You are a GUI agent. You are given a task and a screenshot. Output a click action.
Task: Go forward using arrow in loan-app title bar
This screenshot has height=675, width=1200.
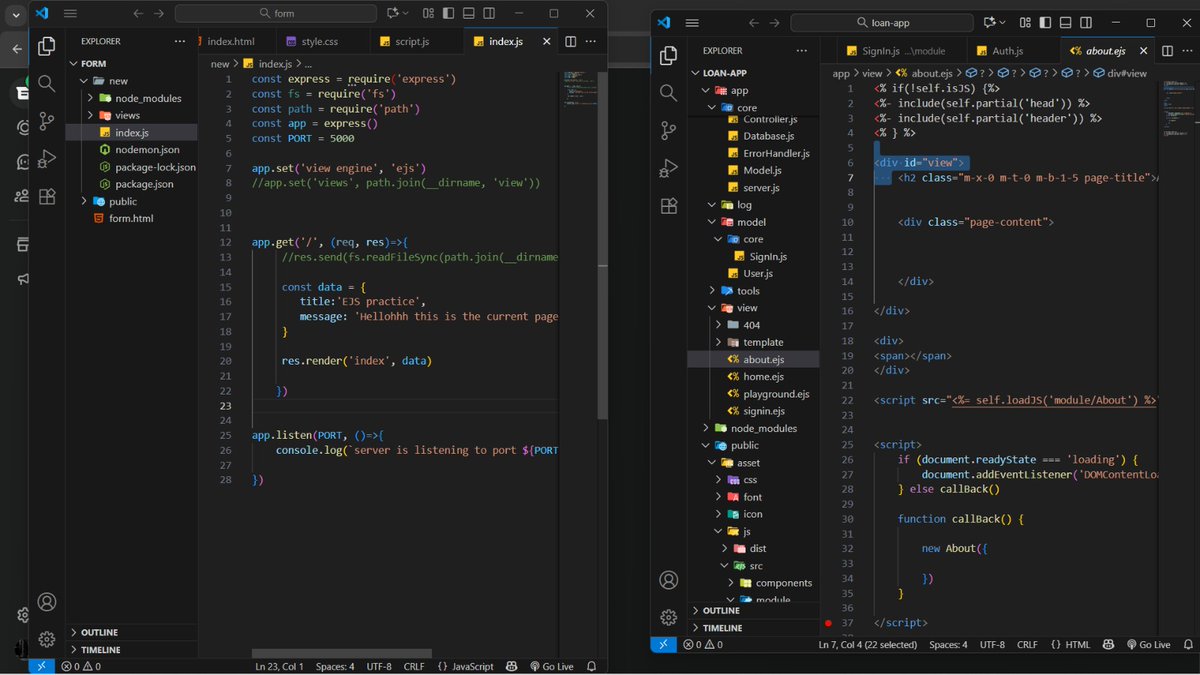click(775, 22)
